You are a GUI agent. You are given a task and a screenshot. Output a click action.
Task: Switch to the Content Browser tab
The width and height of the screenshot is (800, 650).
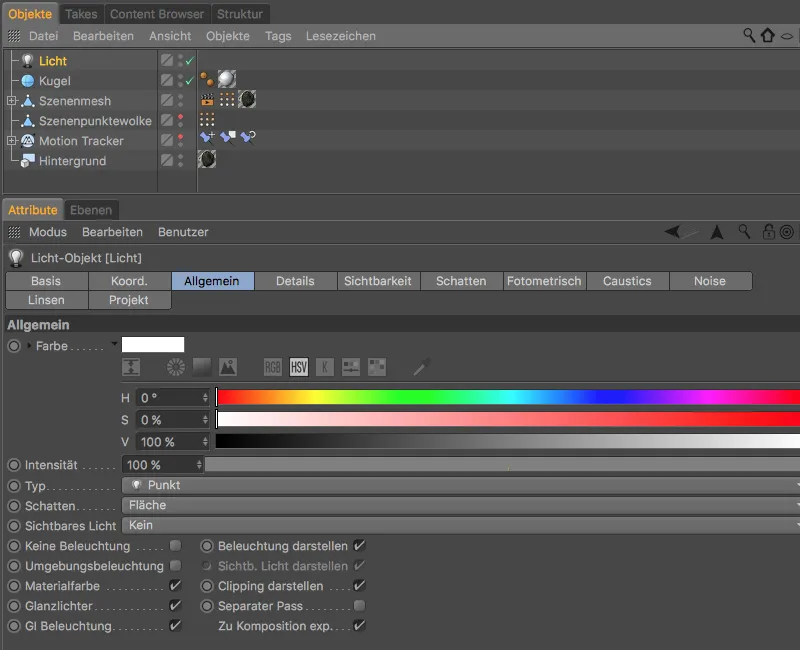157,14
